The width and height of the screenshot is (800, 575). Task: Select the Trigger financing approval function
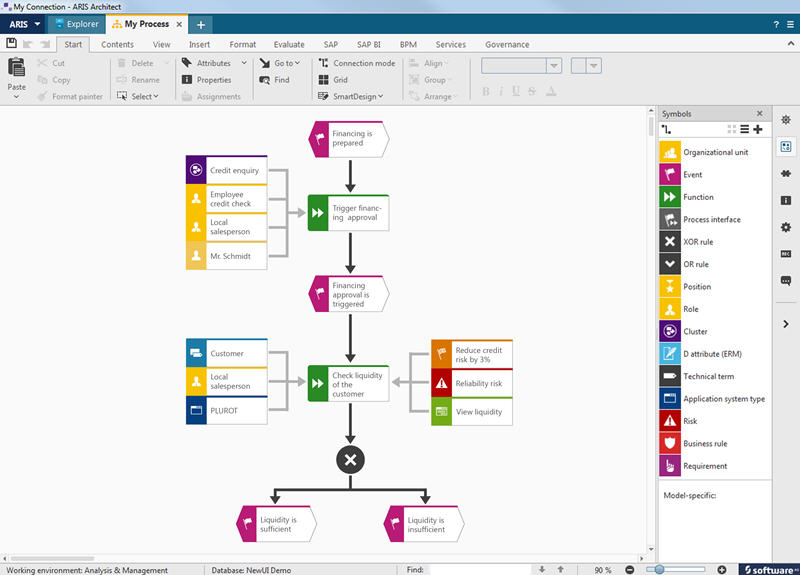click(x=348, y=213)
